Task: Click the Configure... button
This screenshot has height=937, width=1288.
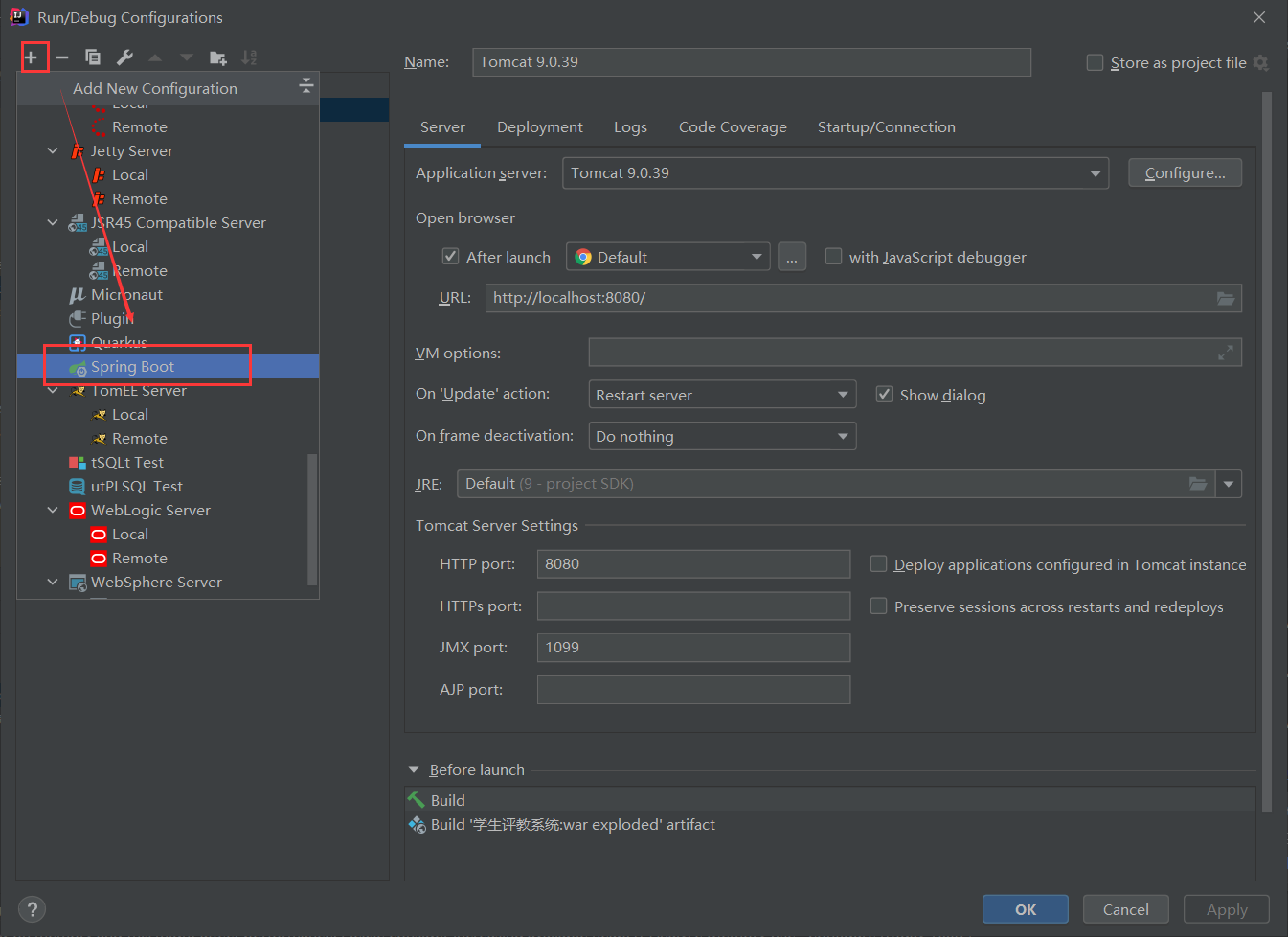Action: point(1186,172)
